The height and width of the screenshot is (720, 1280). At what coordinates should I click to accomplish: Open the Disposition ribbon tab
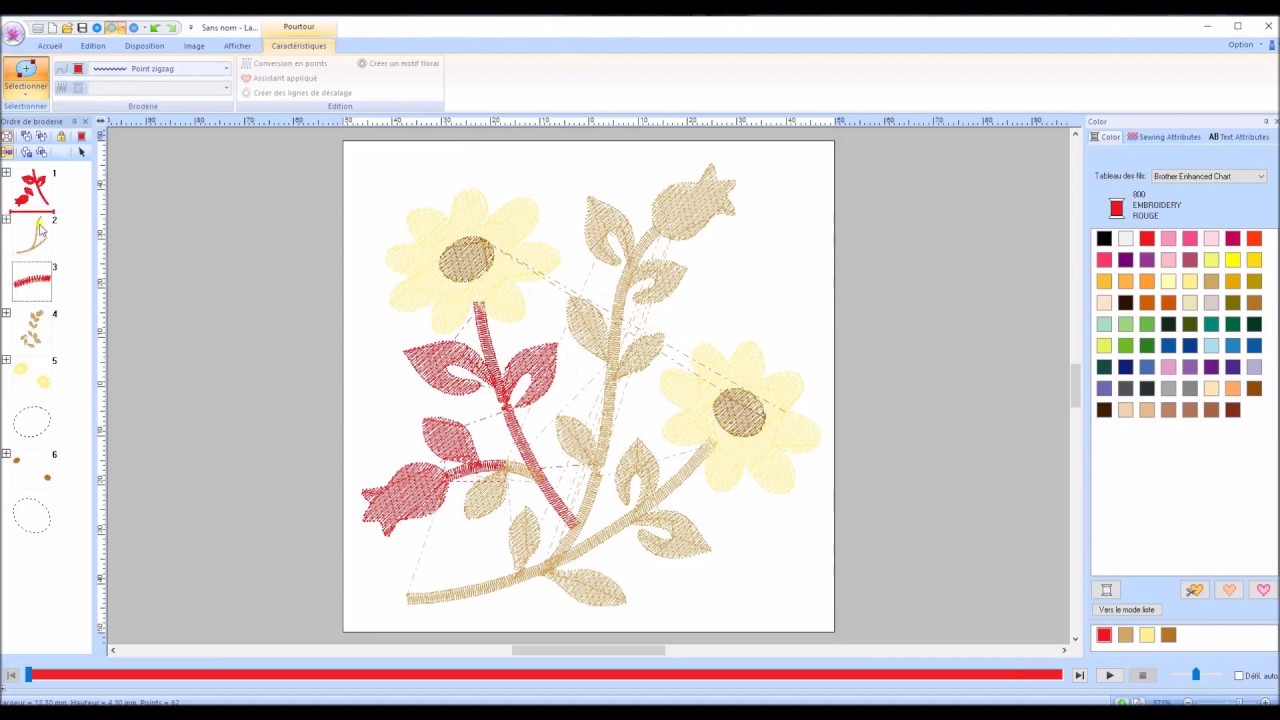coord(144,46)
